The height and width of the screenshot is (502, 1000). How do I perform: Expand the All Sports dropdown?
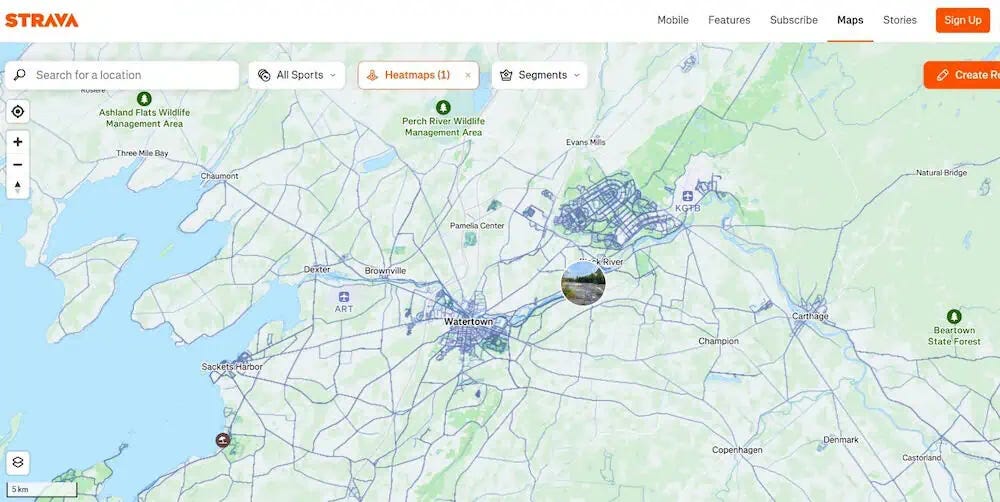tap(297, 75)
